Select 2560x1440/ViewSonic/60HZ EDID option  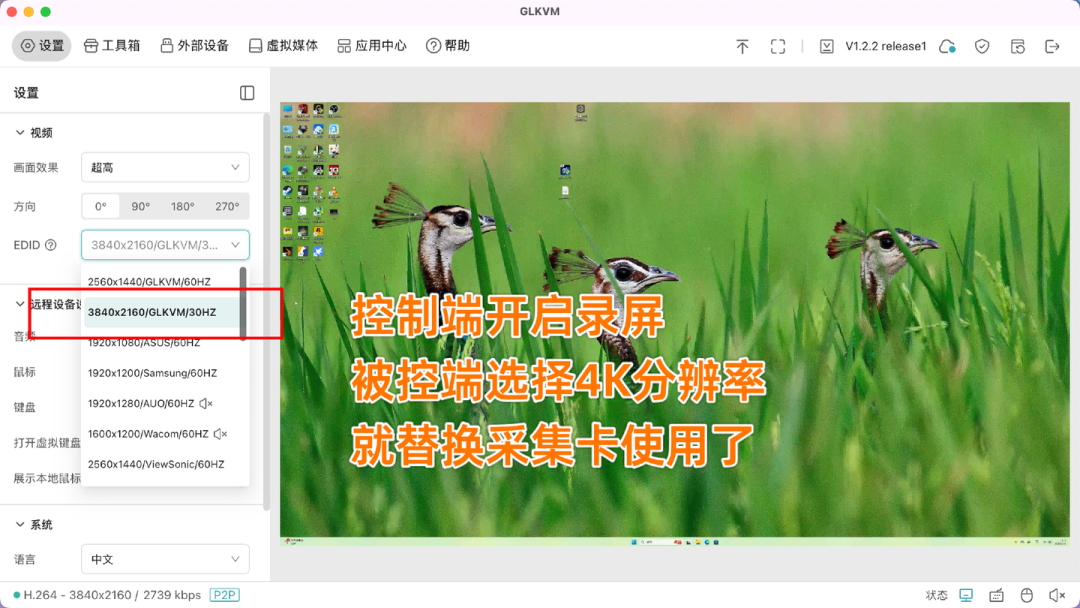coord(161,464)
